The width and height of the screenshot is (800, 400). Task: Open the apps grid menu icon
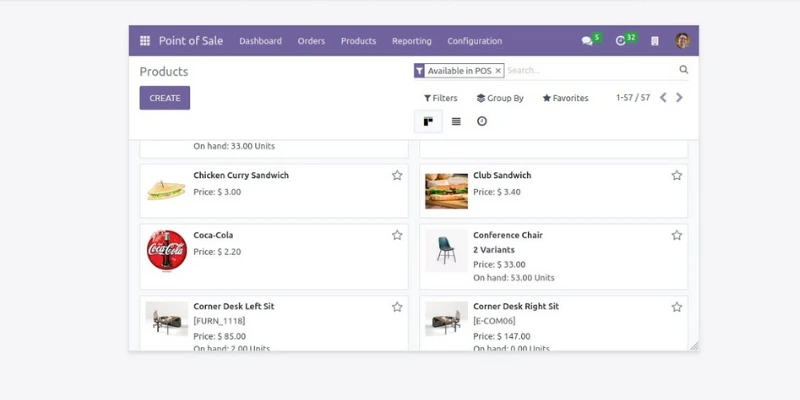point(145,41)
